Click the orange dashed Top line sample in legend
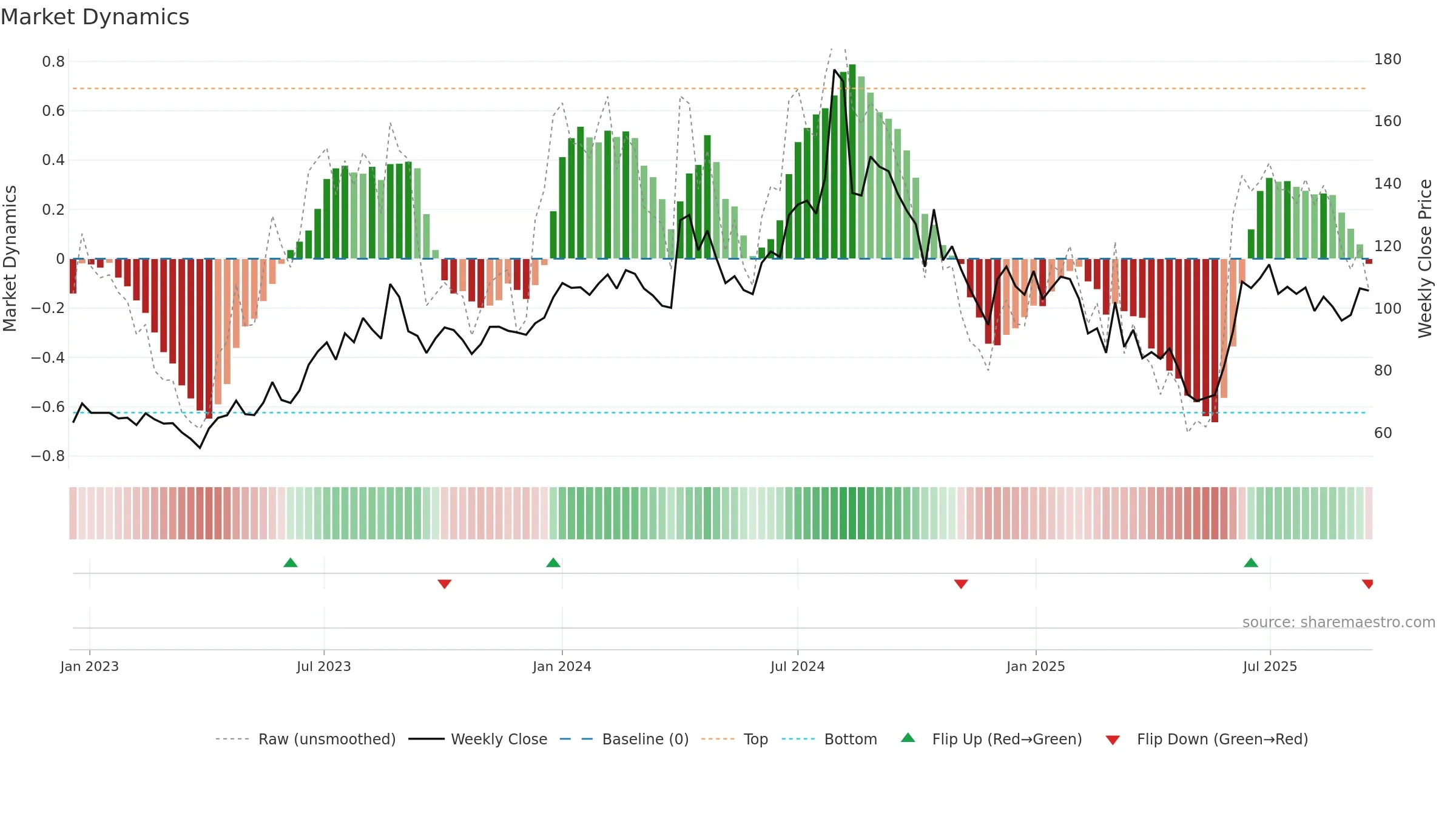 718,739
